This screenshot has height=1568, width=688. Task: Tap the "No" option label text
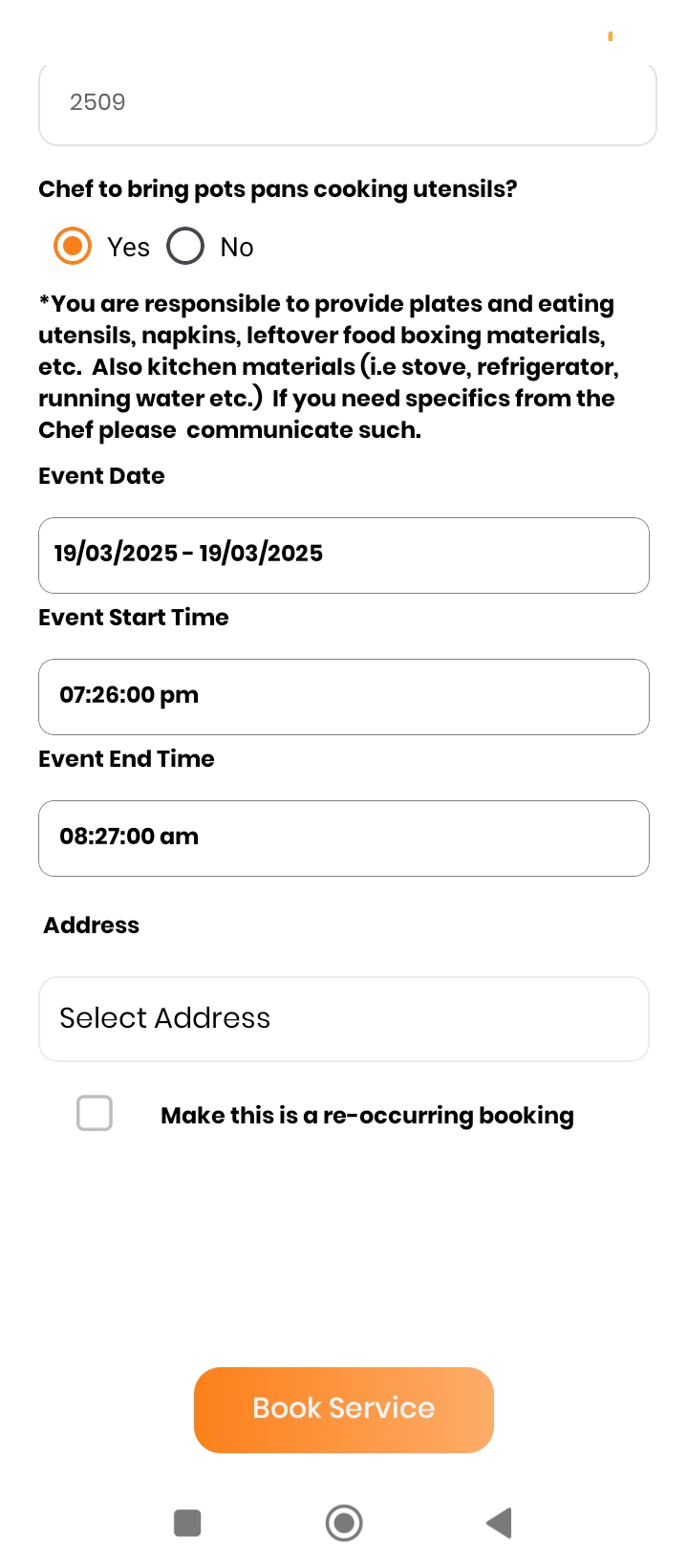237,248
